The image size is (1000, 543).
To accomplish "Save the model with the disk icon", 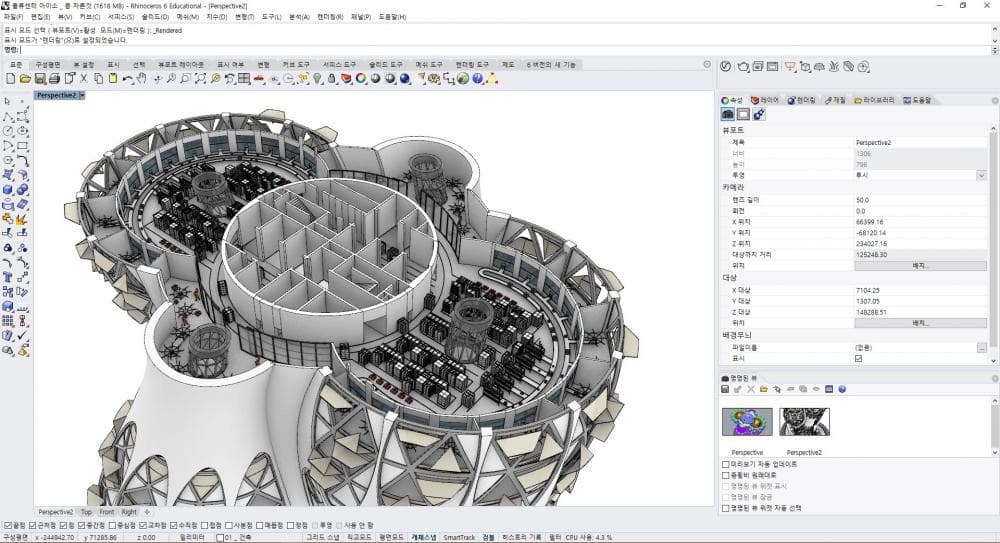I will [x=40, y=78].
